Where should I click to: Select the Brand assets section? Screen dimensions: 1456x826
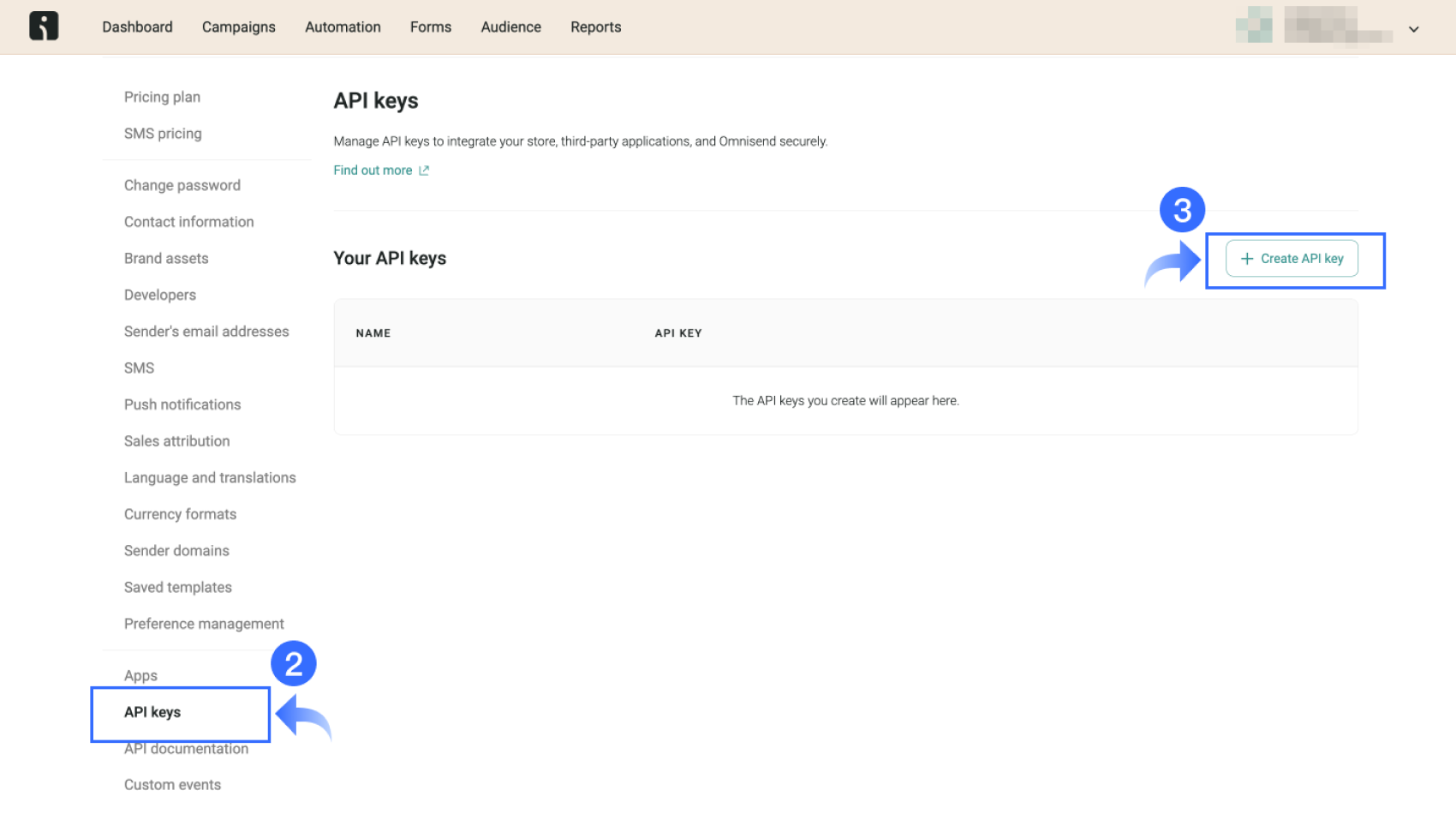click(165, 258)
